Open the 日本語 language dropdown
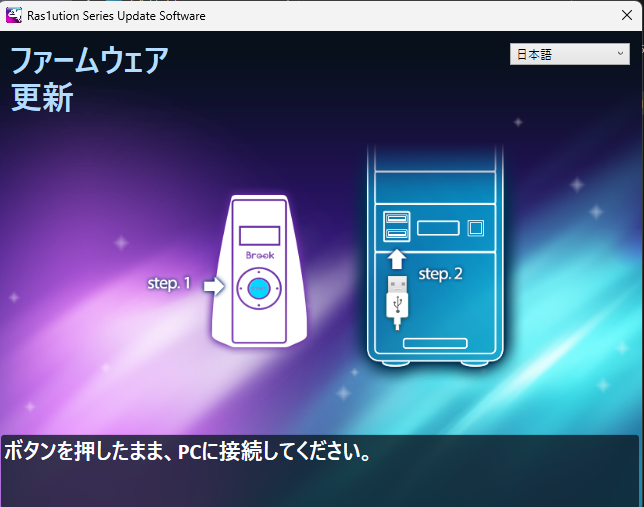The height and width of the screenshot is (507, 644). [568, 55]
